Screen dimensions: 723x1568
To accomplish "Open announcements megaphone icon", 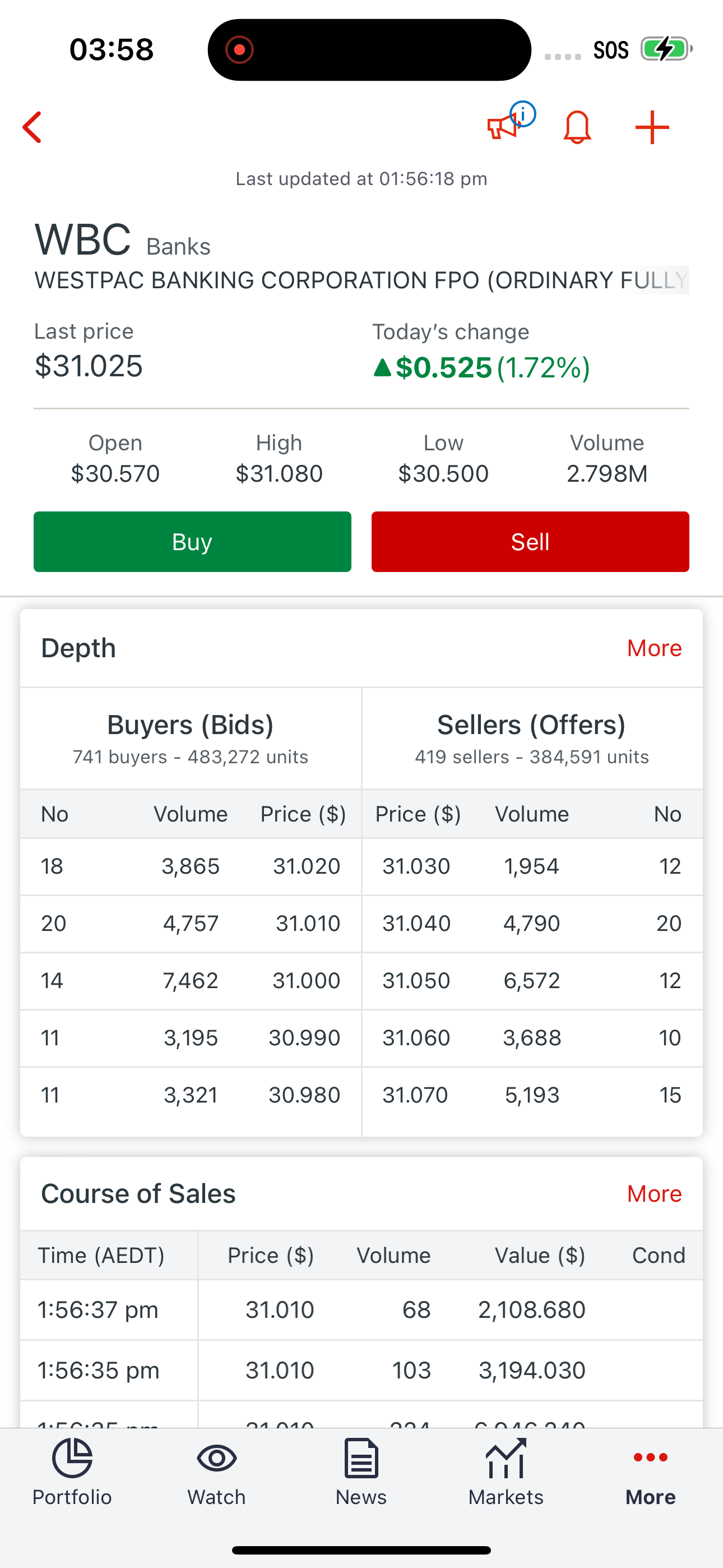I will (502, 127).
